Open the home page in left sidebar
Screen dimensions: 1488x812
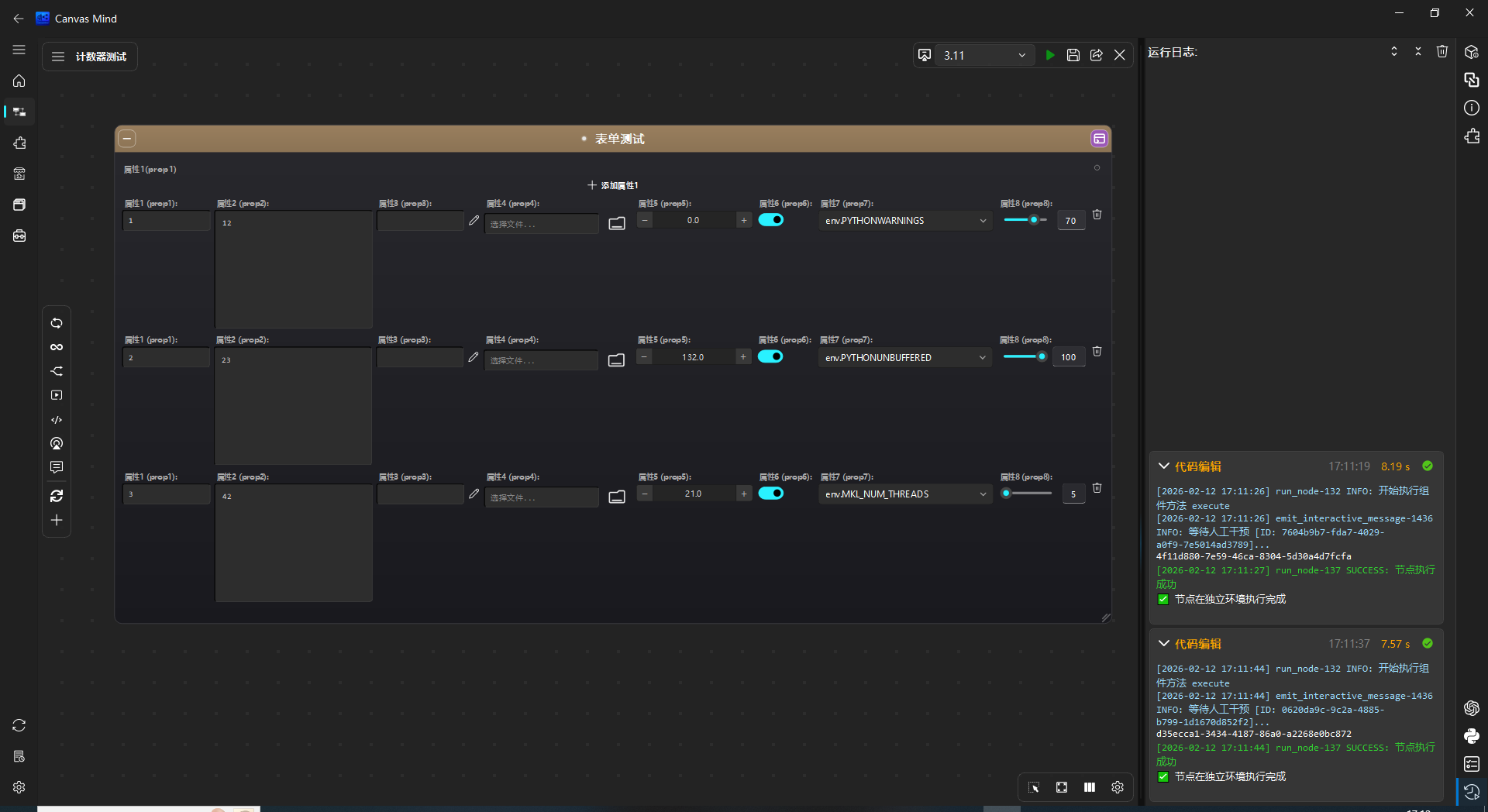click(19, 81)
